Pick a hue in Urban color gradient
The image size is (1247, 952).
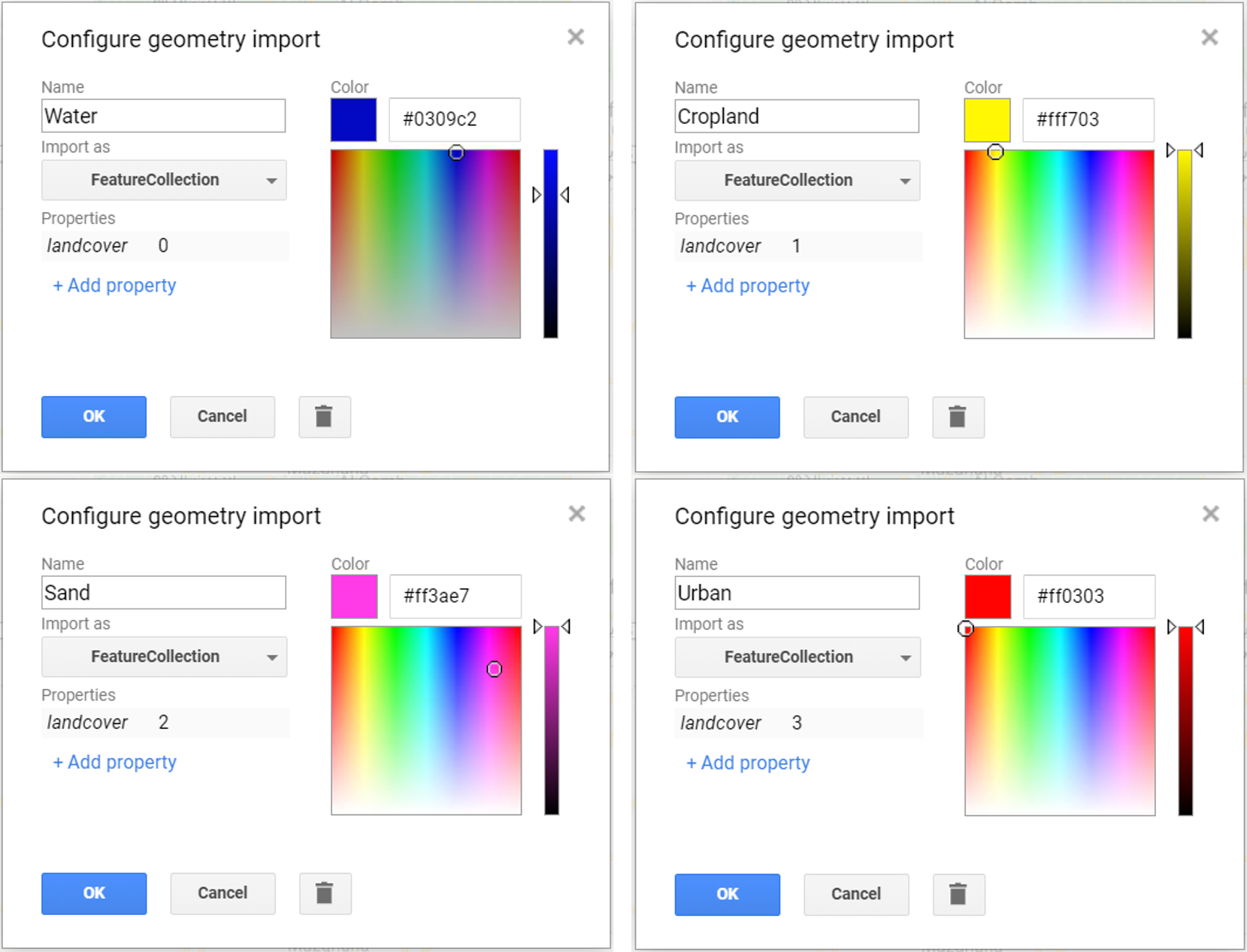(x=1060, y=721)
